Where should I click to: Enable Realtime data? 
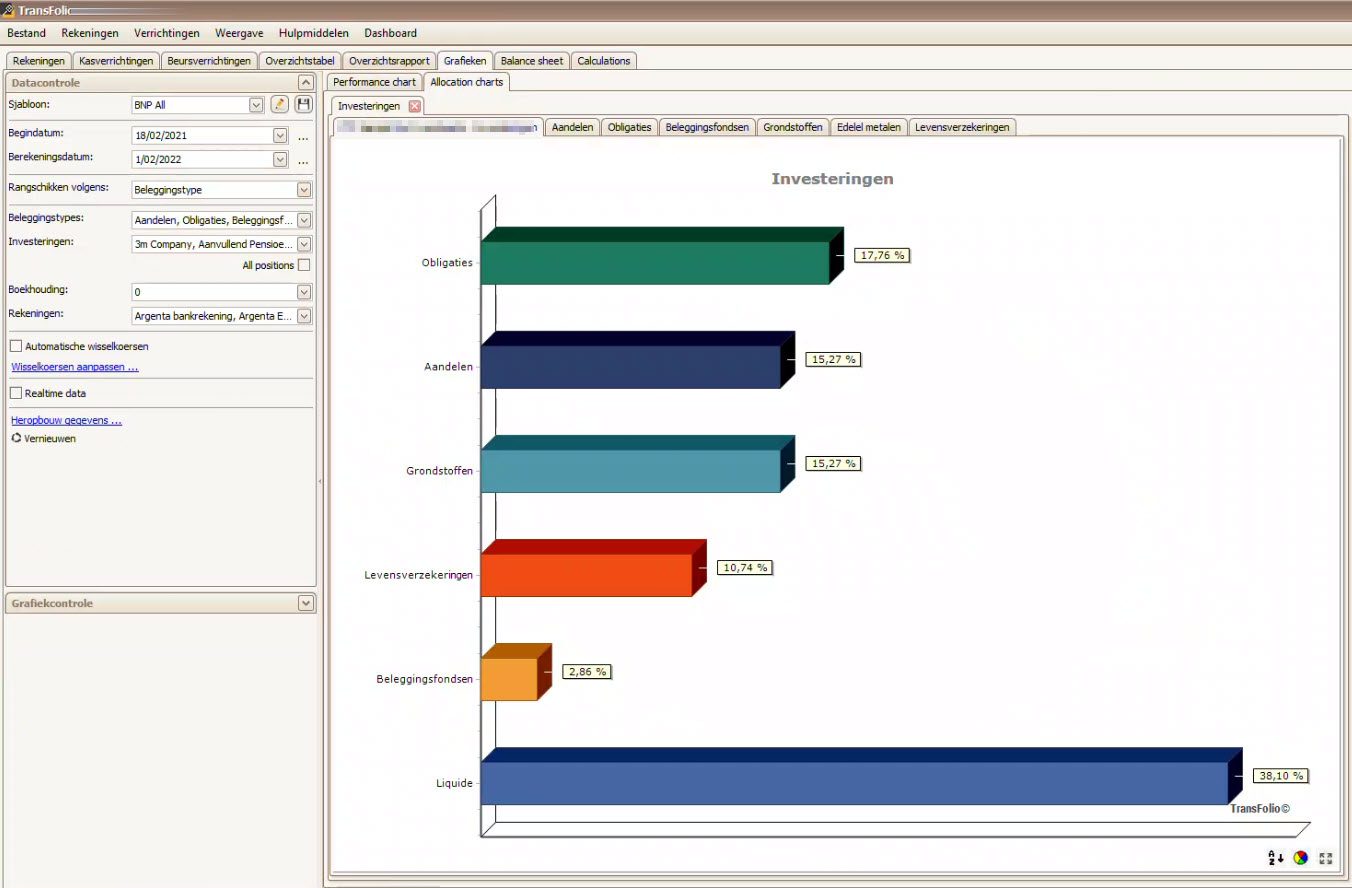[x=15, y=393]
